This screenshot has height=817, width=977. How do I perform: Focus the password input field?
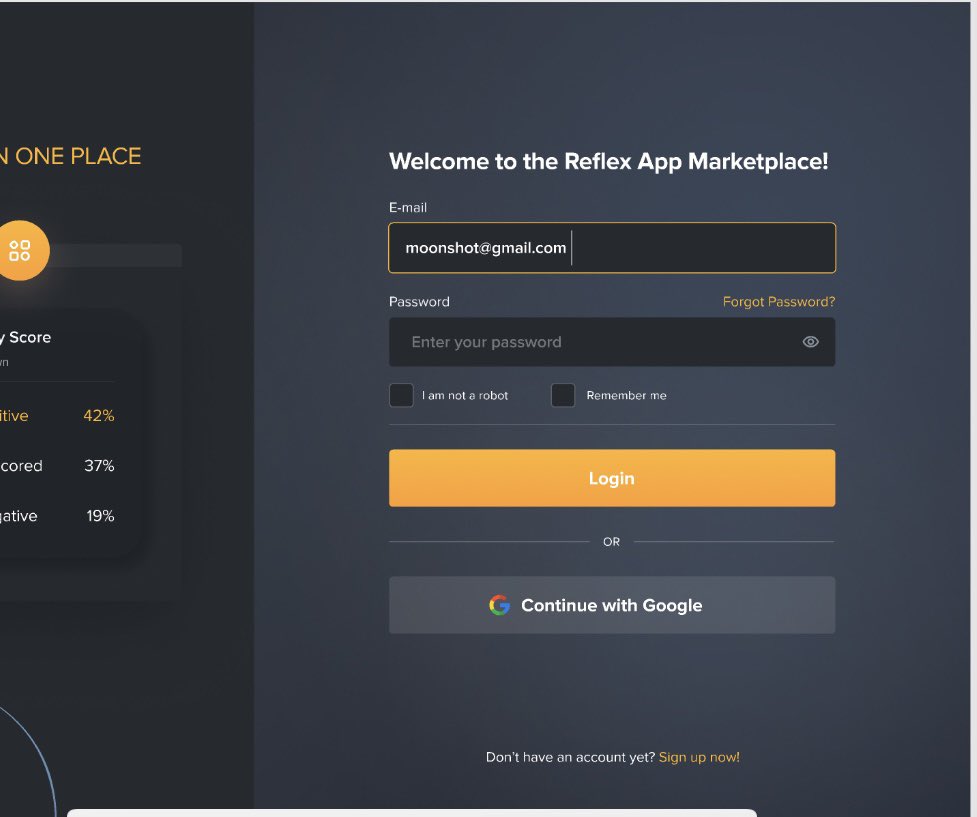point(612,342)
